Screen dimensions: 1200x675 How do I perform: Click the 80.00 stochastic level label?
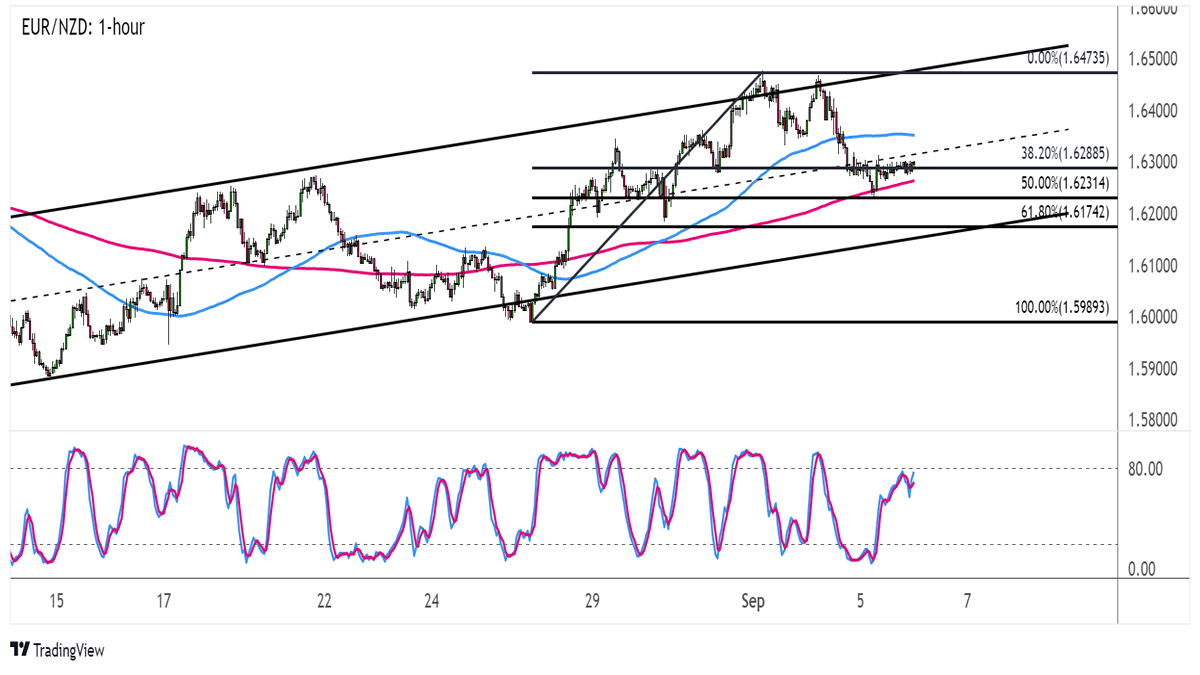[1143, 468]
